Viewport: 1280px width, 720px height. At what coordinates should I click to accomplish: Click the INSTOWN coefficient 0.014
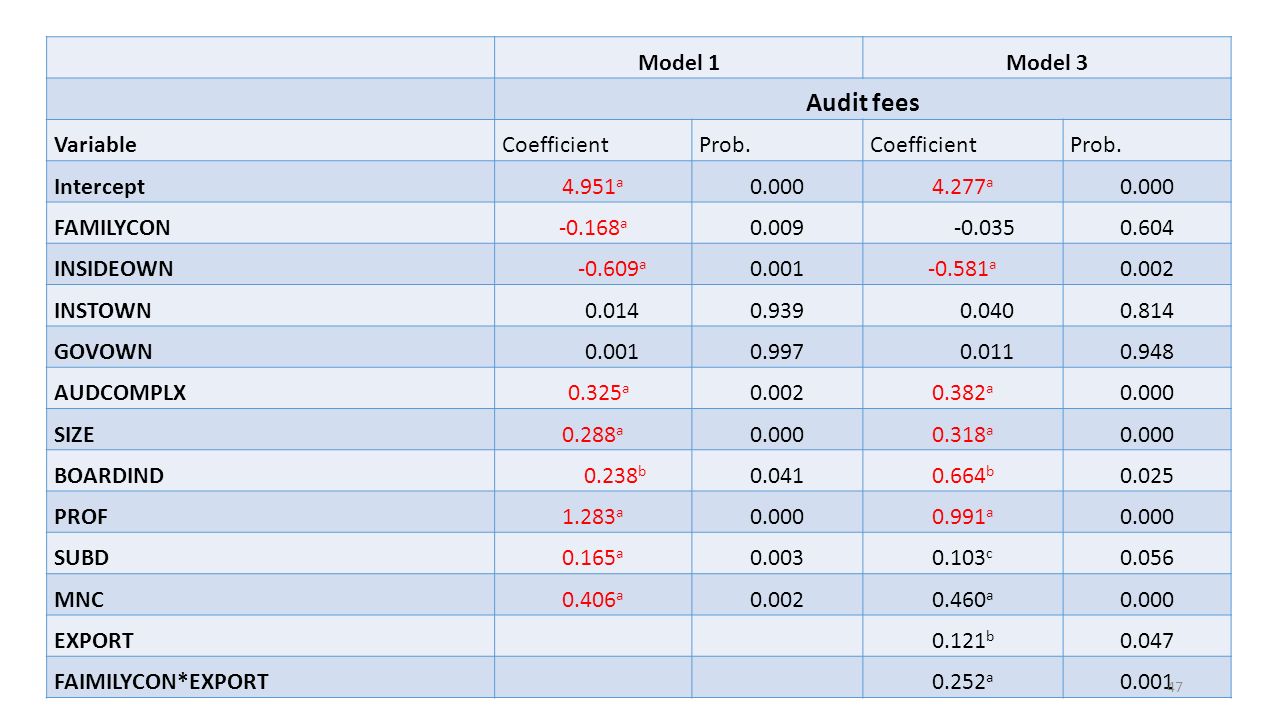[612, 311]
